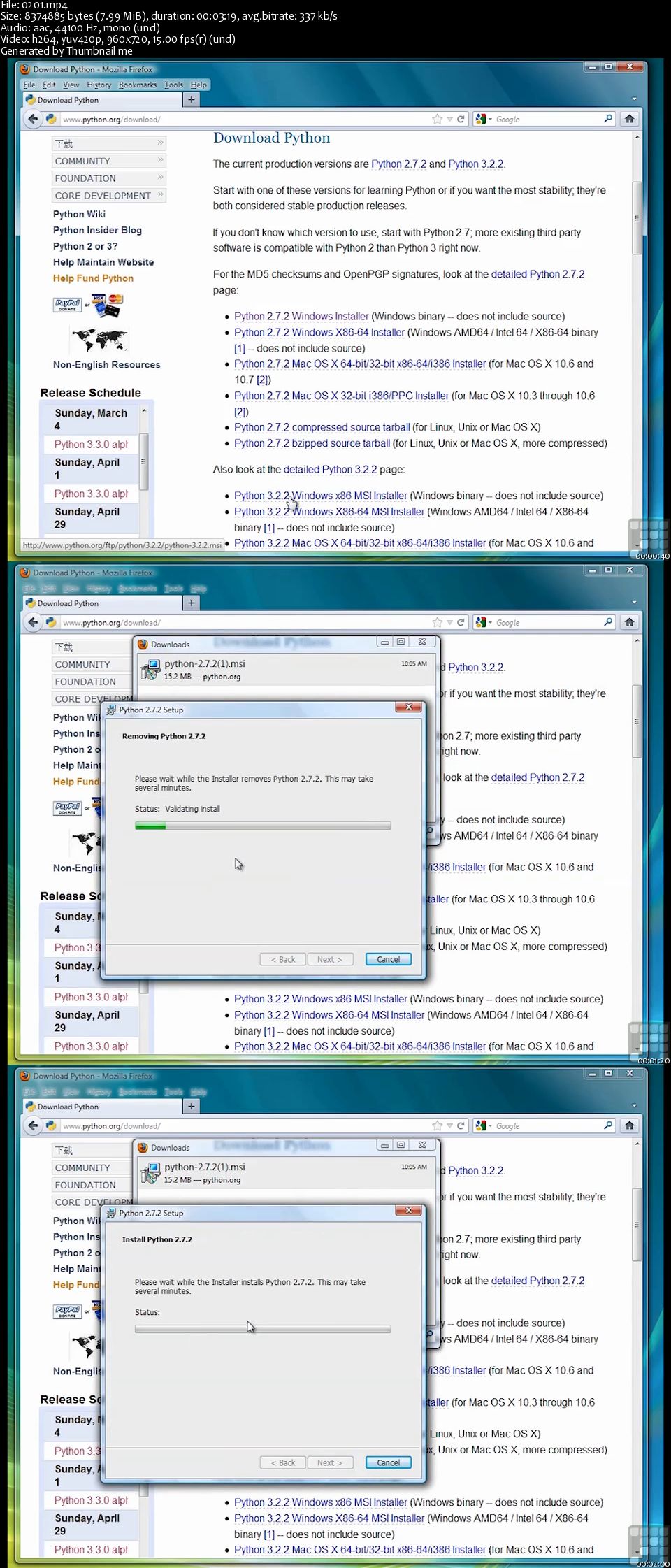Open View menu in dialog-free Firefox window
Image resolution: width=671 pixels, height=1568 pixels.
click(71, 85)
